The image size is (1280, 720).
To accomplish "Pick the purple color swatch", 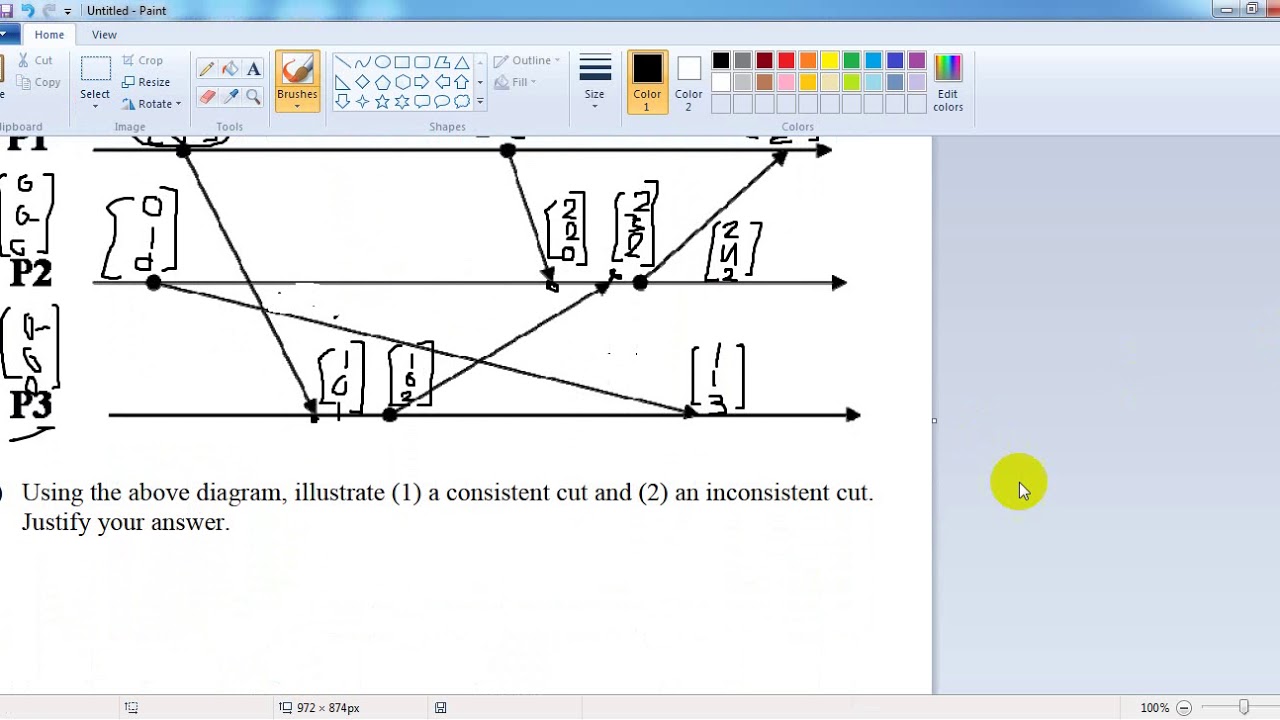I will [x=918, y=61].
